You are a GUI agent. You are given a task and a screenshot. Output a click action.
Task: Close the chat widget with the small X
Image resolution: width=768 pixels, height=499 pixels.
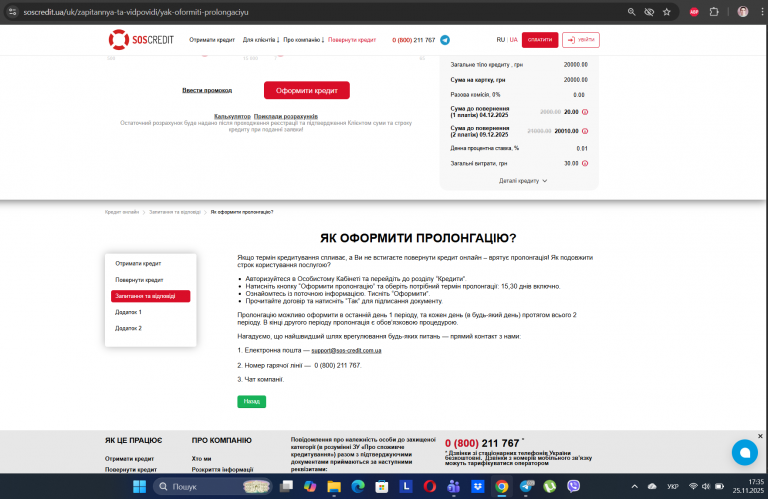click(760, 436)
